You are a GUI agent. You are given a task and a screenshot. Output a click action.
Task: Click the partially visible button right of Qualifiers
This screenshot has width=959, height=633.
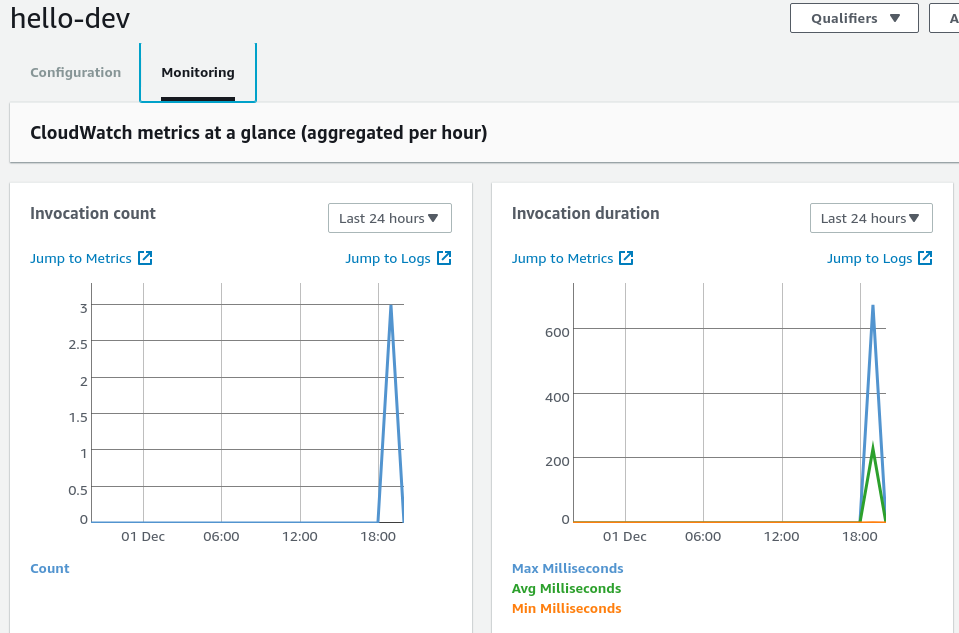945,18
